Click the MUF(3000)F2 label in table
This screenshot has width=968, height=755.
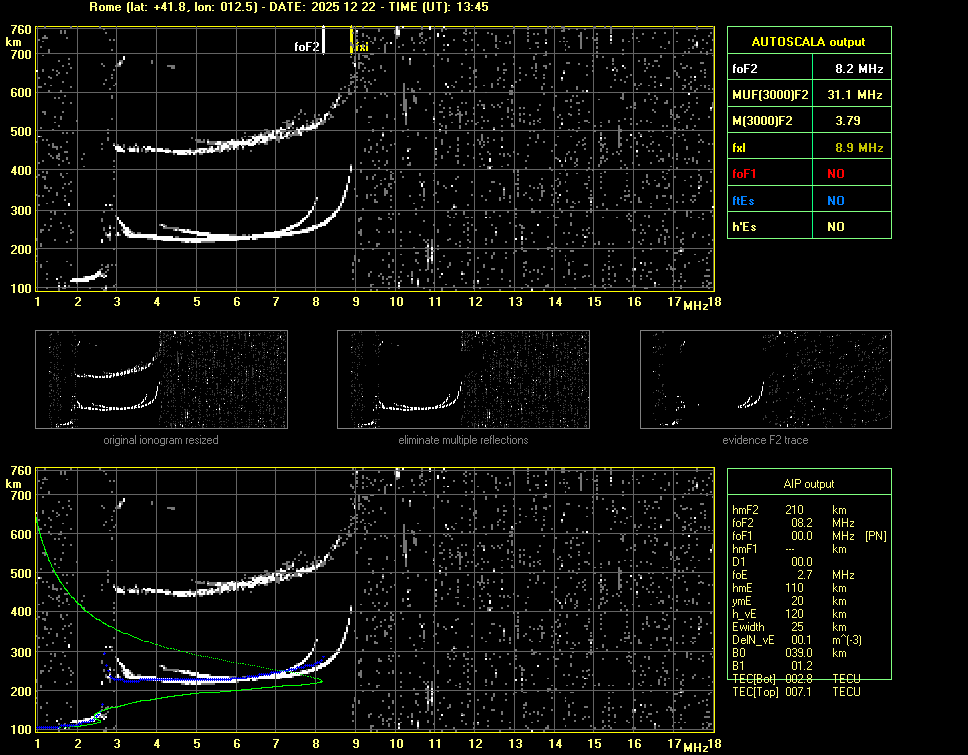point(770,95)
